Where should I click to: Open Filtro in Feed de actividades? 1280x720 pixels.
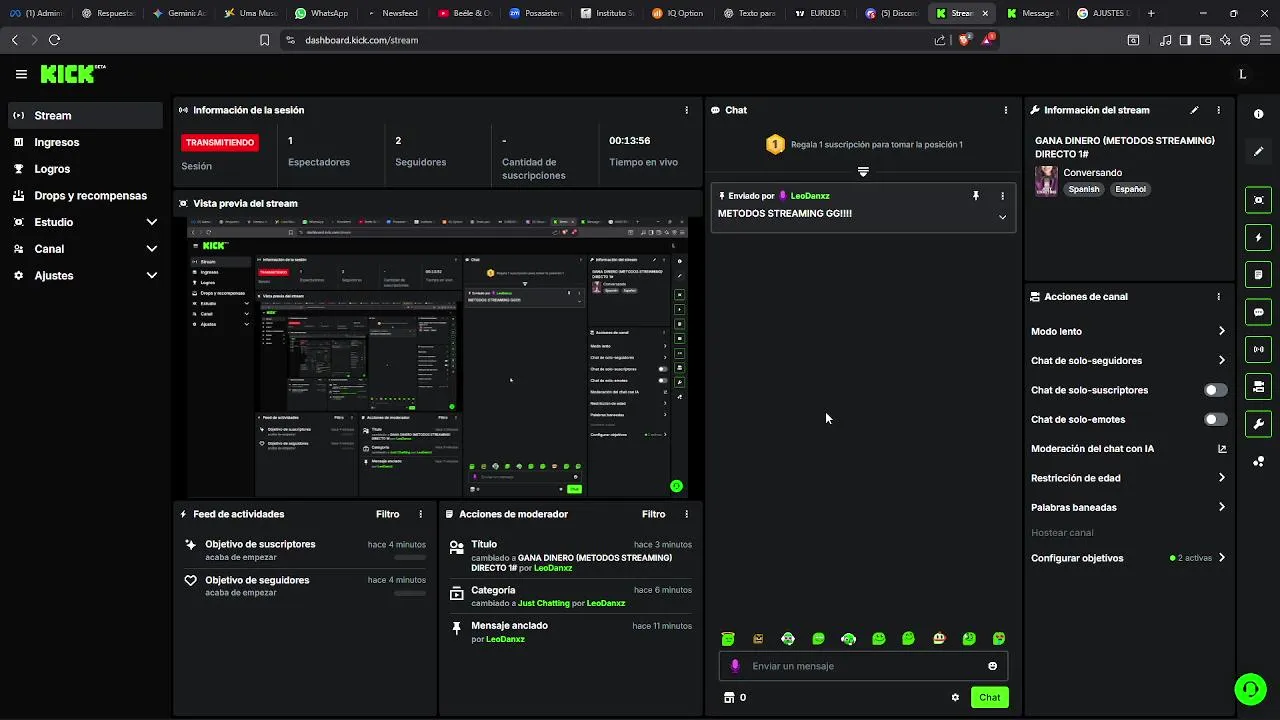point(387,514)
